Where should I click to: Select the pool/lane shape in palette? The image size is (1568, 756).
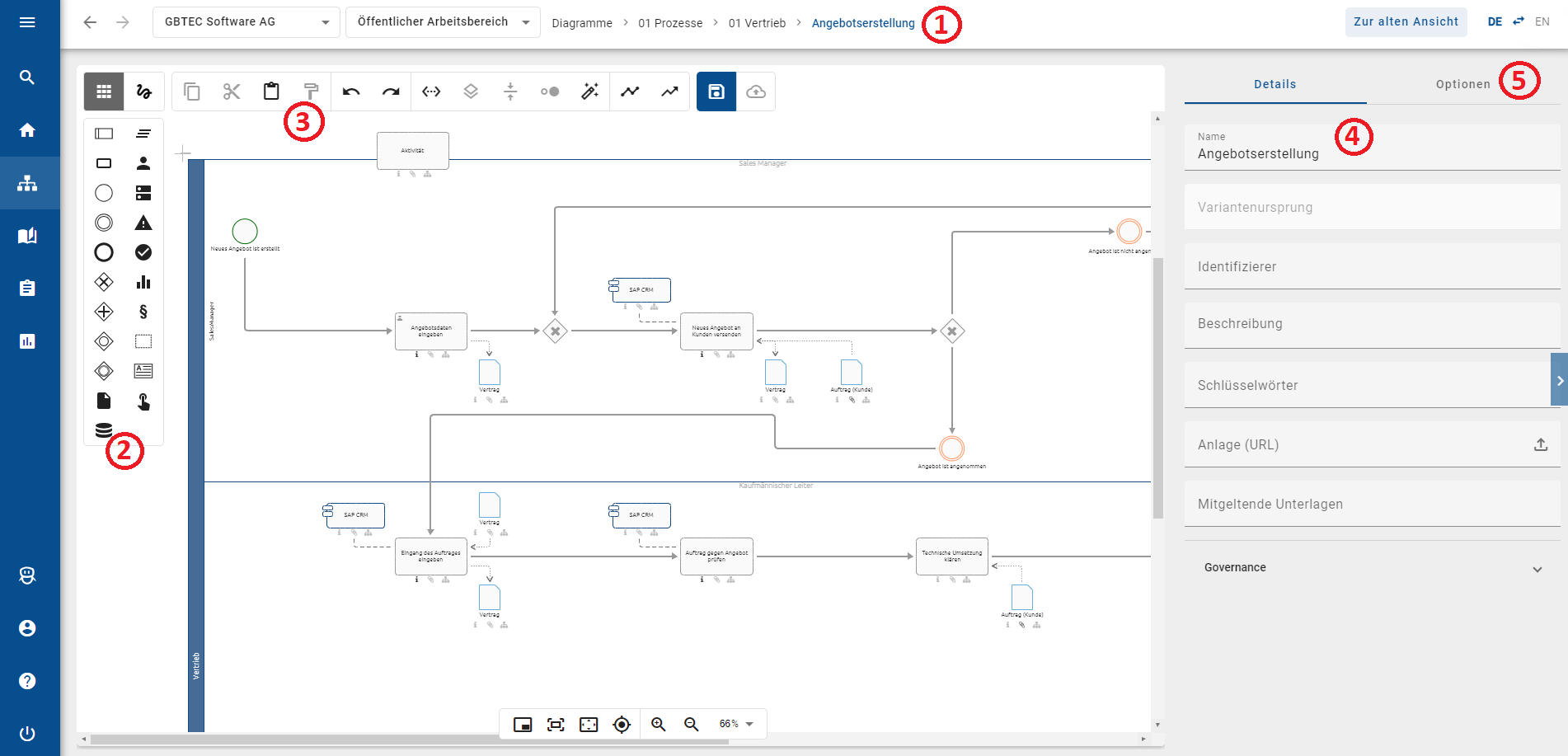click(104, 134)
